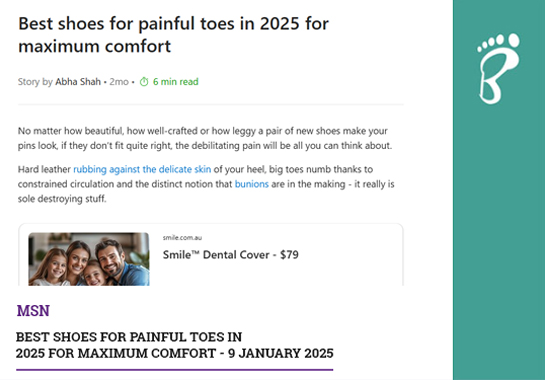Select the '6 min read' label

(x=176, y=82)
